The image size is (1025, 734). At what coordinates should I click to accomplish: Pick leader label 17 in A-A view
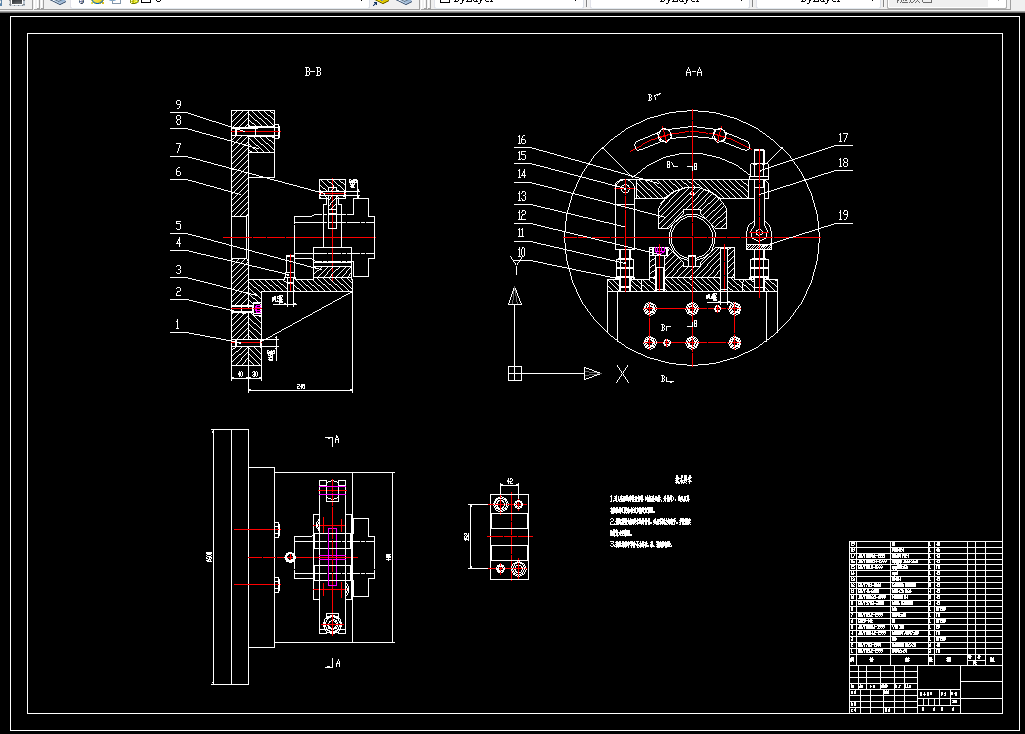[x=843, y=138]
